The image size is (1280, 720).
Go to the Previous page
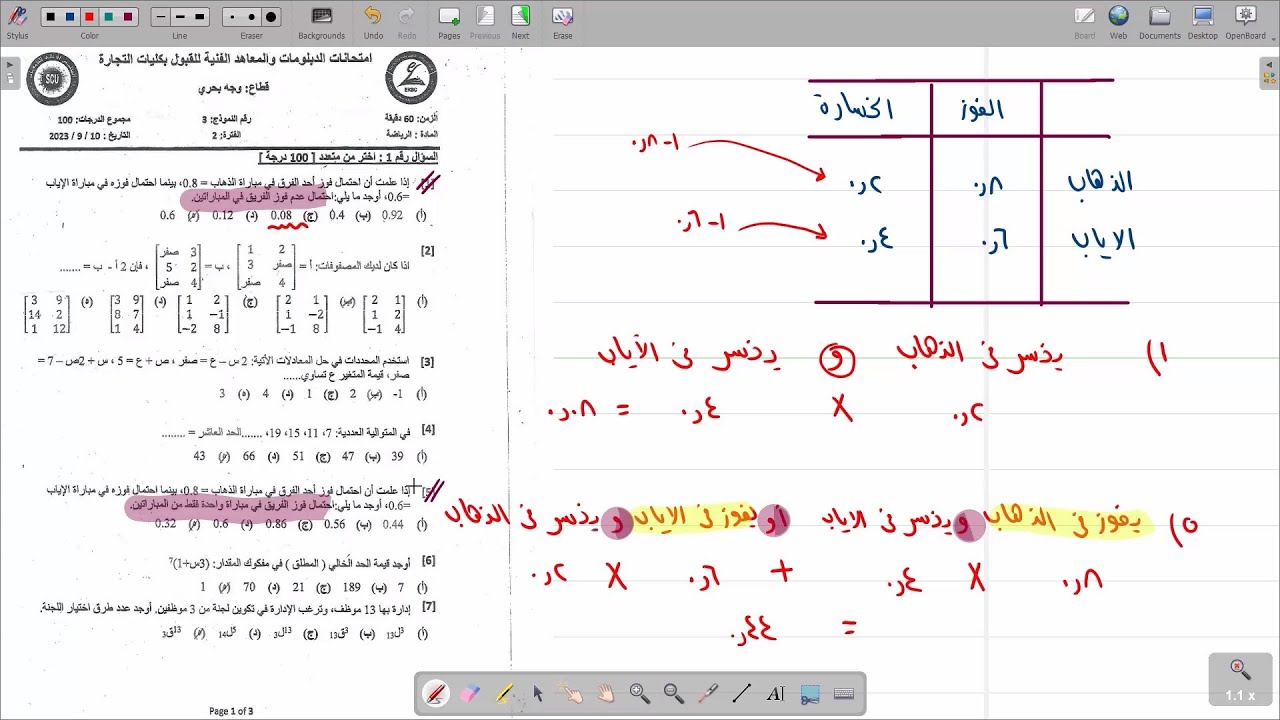[485, 22]
